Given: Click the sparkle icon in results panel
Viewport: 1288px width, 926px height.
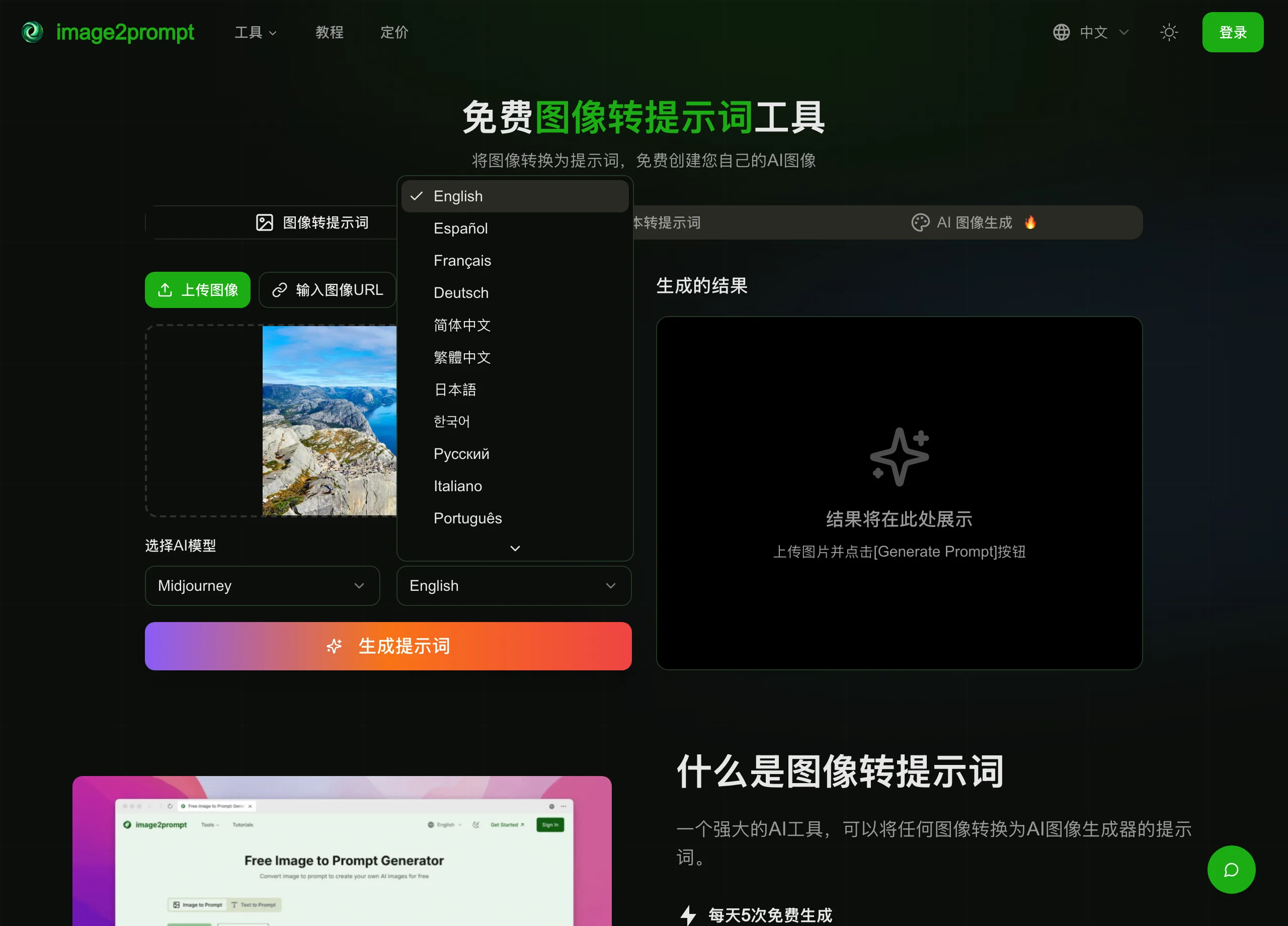Looking at the screenshot, I should 899,457.
